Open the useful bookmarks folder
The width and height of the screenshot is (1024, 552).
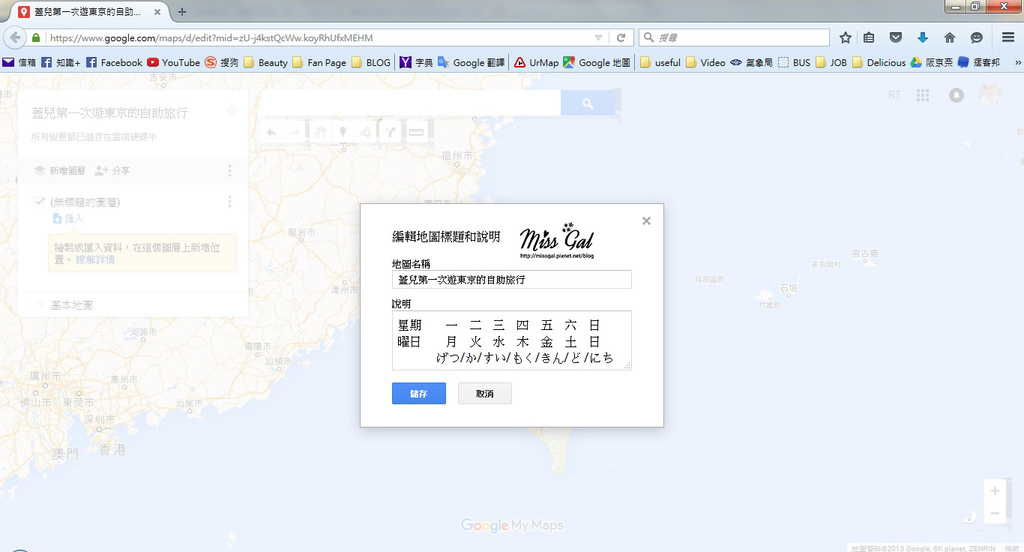coord(660,63)
